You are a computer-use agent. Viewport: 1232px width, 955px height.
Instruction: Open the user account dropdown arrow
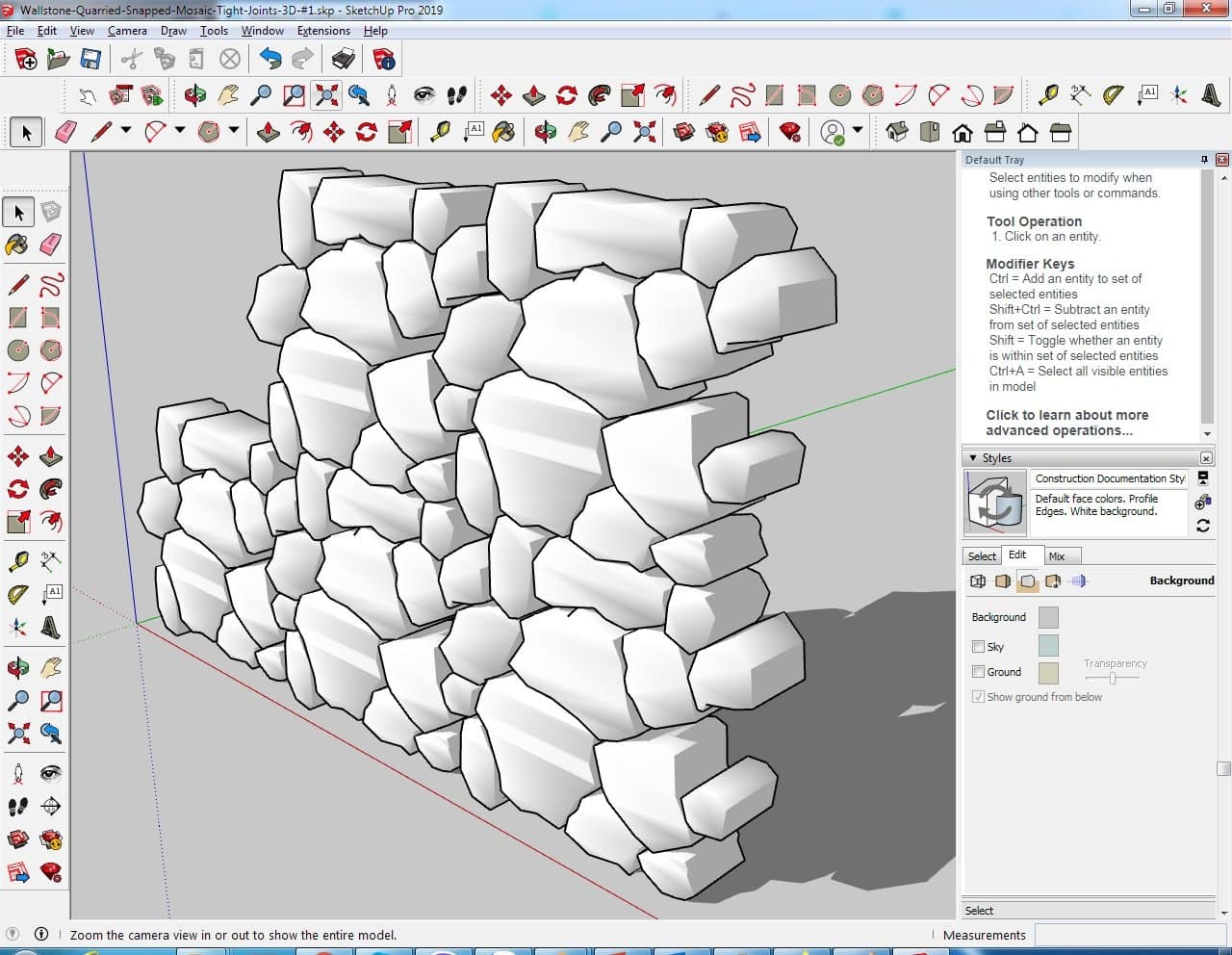coord(858,131)
